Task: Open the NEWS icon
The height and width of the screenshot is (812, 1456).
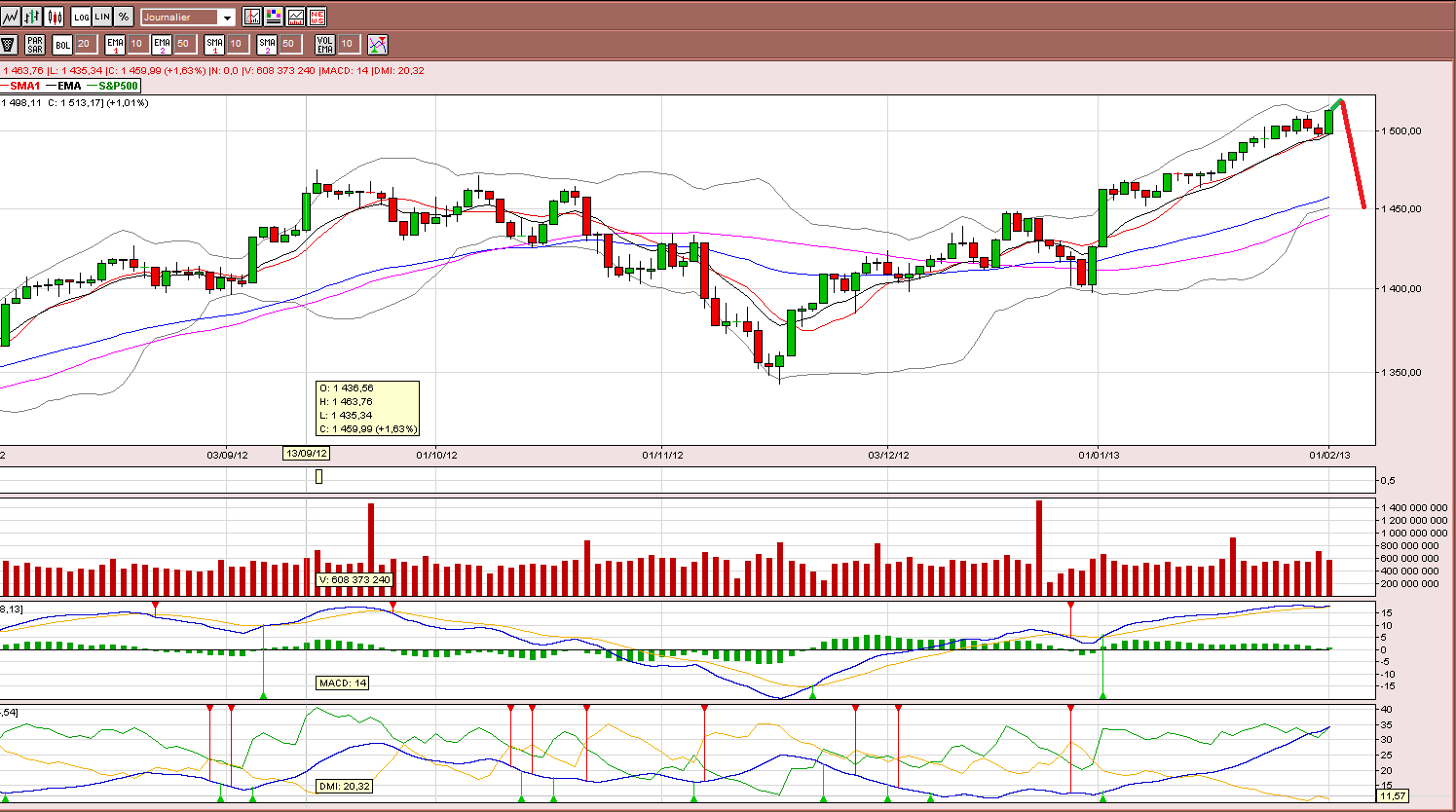Action: coord(317,17)
